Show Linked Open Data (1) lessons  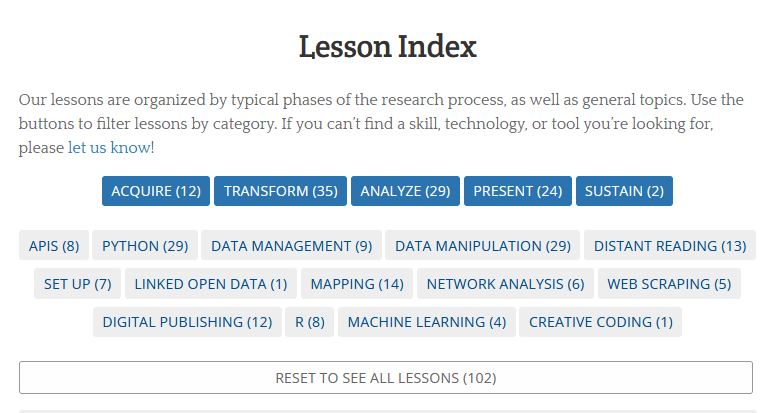210,284
